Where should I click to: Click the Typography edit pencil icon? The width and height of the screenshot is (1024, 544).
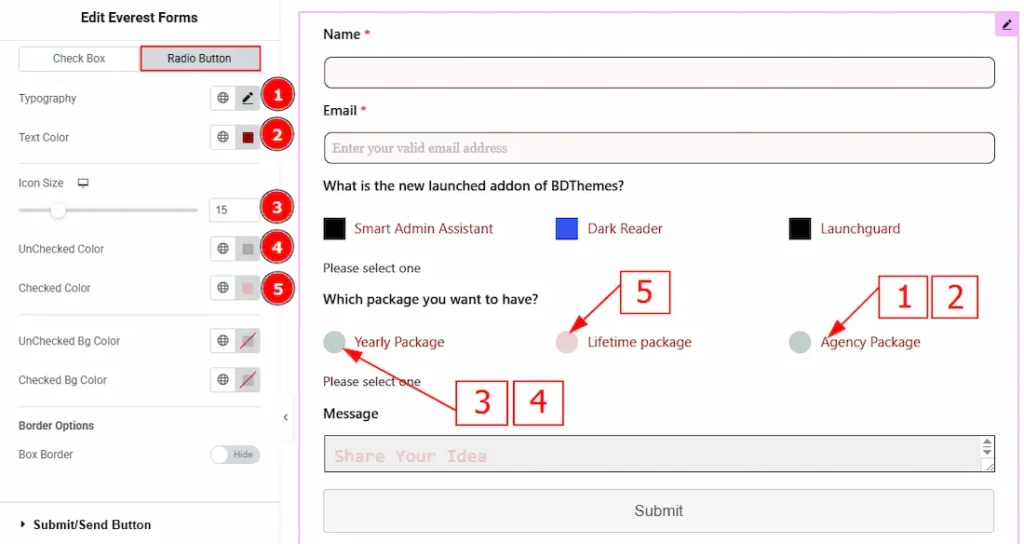[247, 98]
